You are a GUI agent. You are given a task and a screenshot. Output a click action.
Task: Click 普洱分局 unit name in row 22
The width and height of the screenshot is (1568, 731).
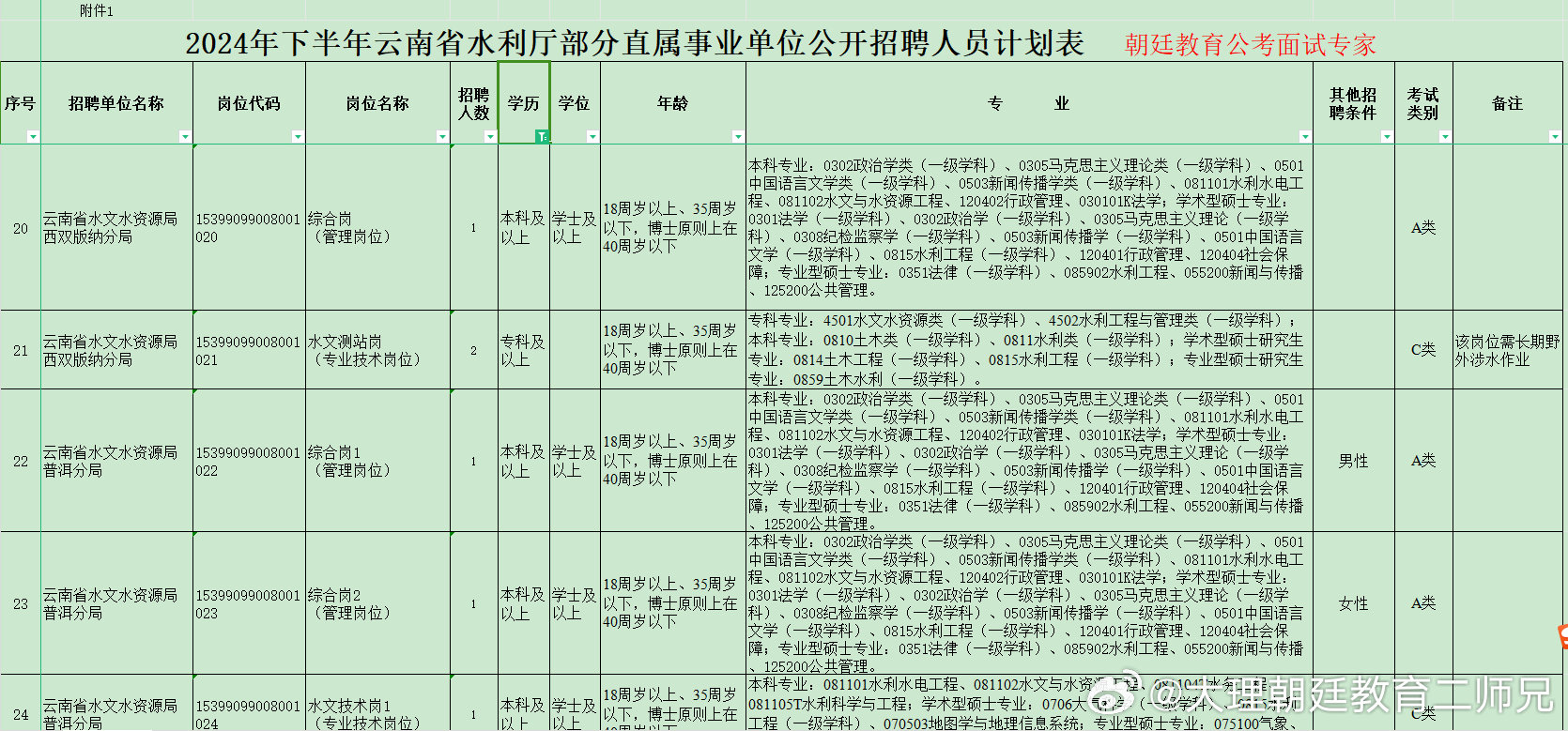click(117, 461)
